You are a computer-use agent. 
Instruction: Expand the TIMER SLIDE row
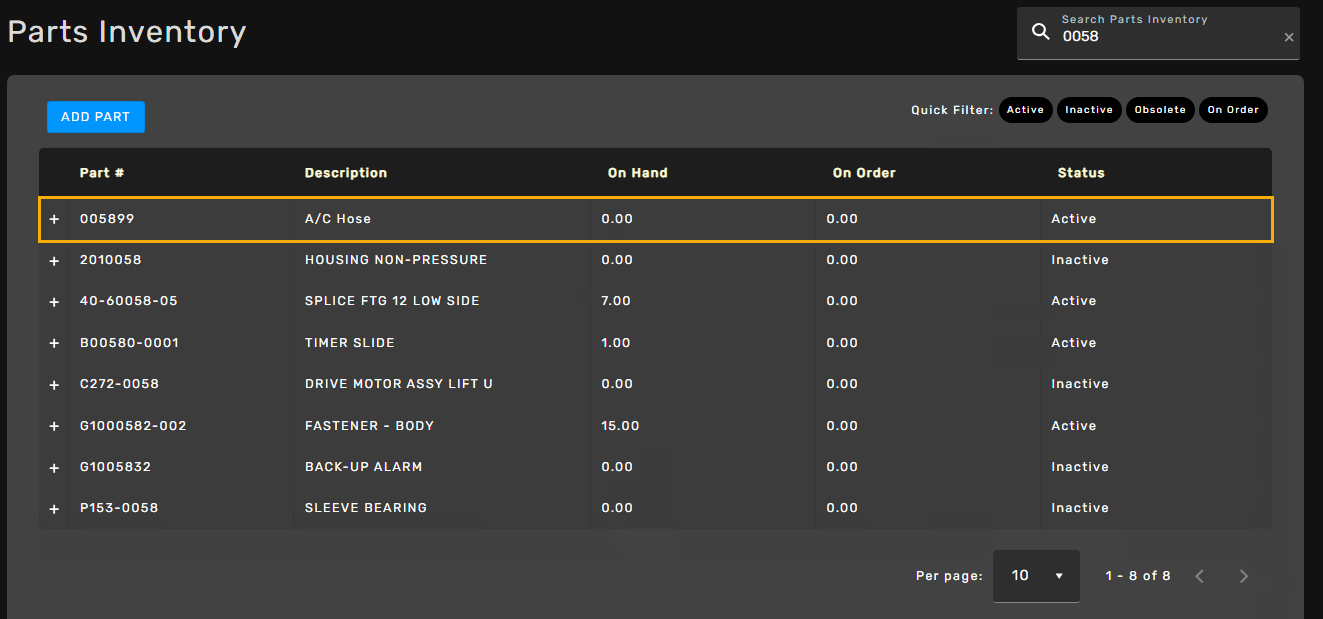(x=54, y=343)
